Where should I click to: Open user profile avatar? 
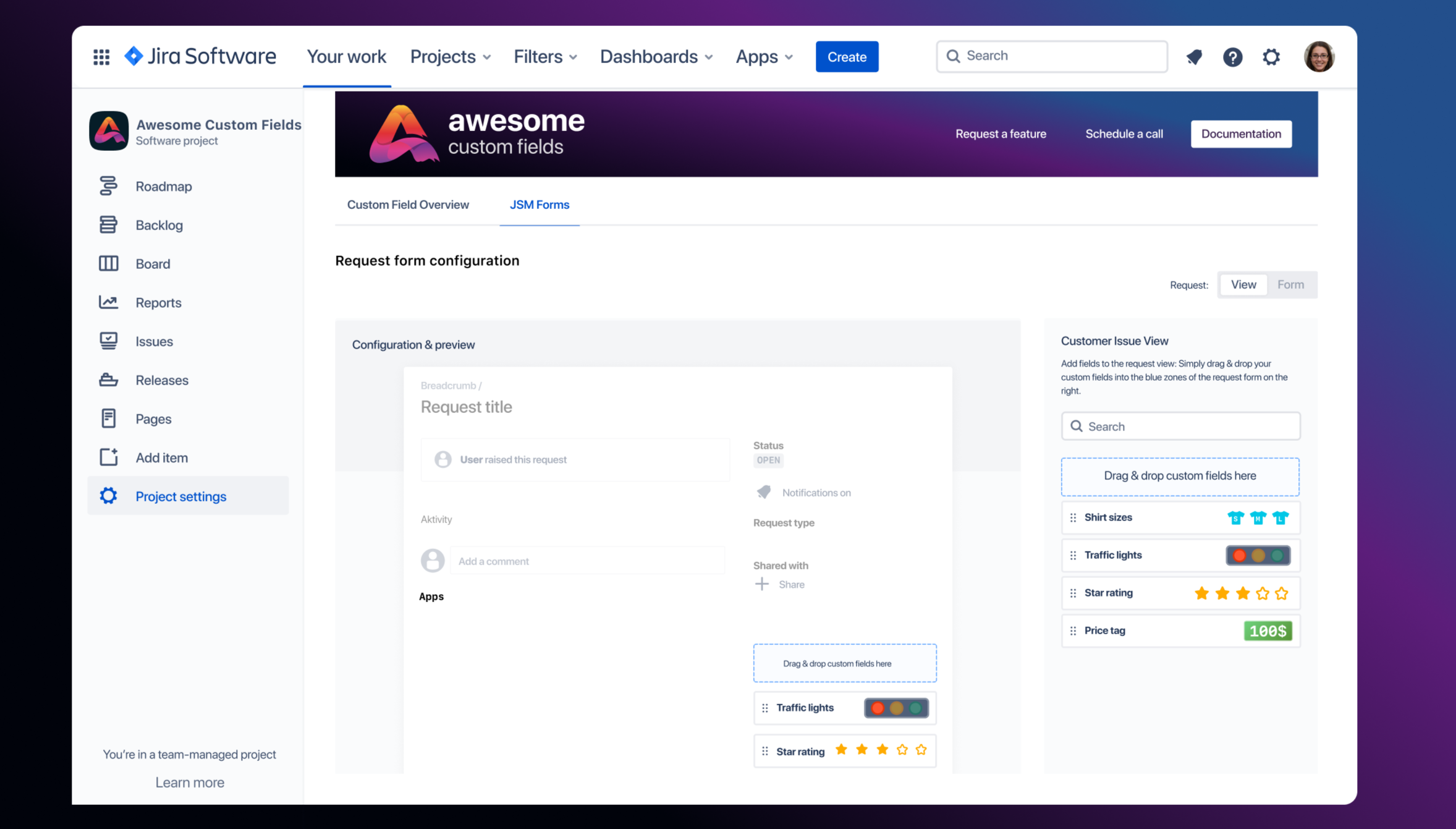tap(1318, 57)
